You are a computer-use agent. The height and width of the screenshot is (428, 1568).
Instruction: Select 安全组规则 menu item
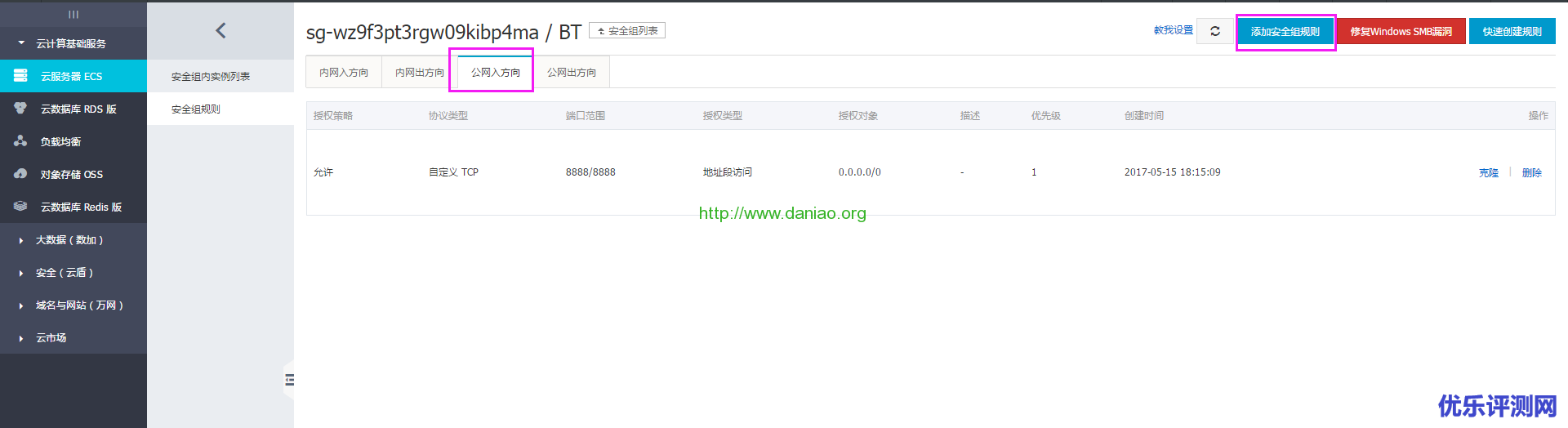coord(220,109)
